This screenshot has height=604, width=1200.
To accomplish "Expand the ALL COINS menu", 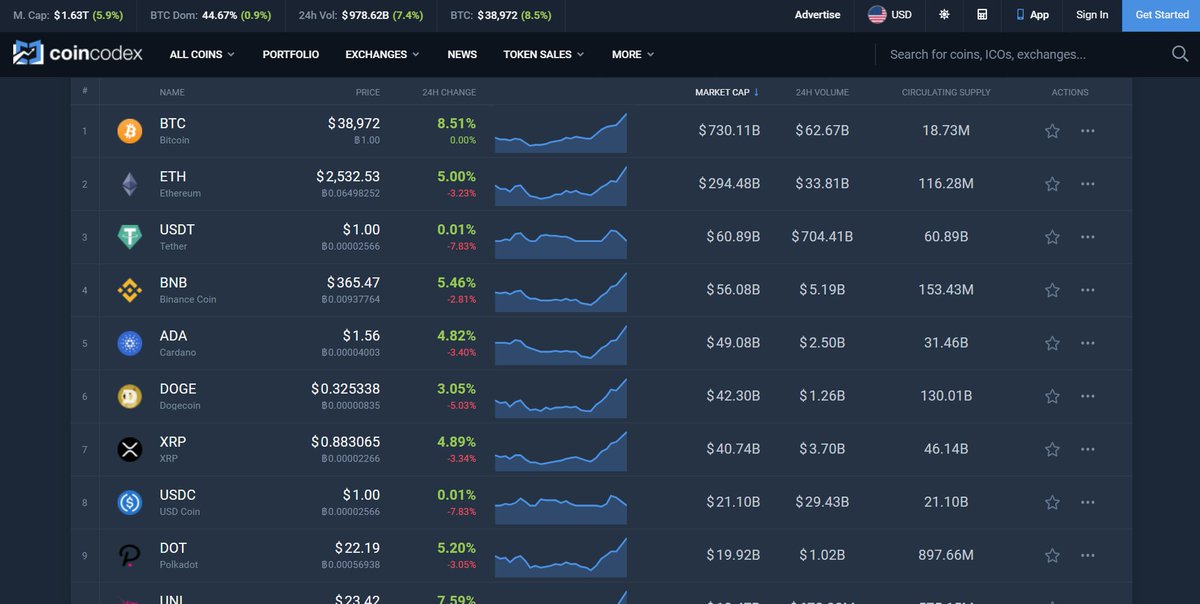I will pos(202,54).
